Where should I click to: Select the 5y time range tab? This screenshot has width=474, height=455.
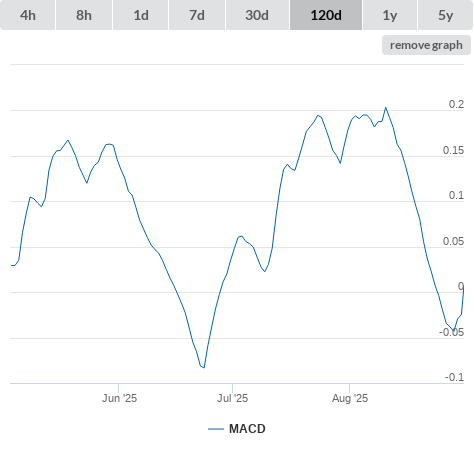(446, 15)
